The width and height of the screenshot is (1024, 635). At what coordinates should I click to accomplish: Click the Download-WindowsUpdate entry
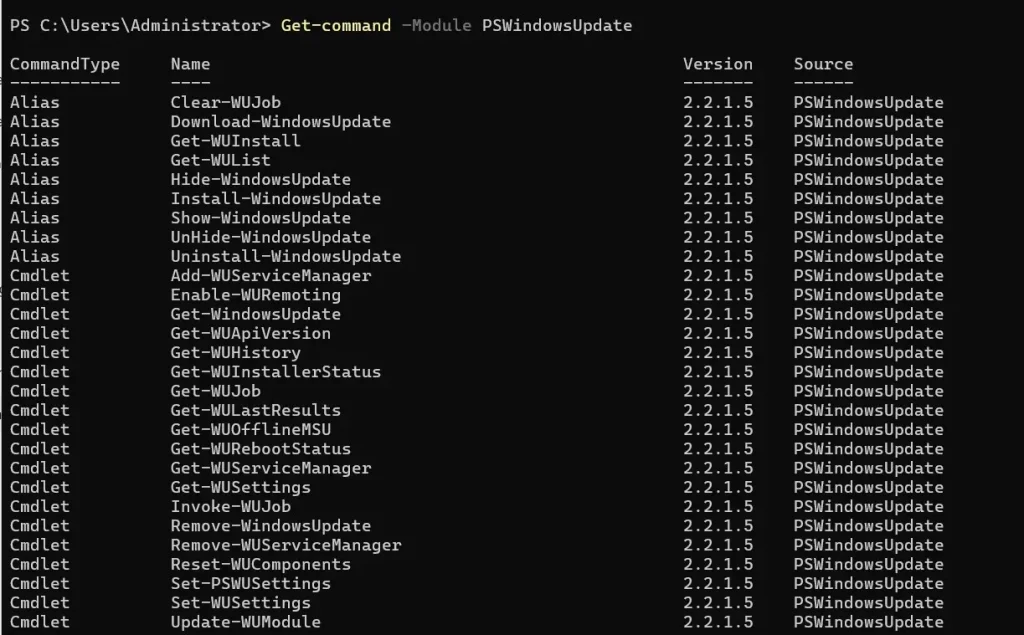click(280, 122)
